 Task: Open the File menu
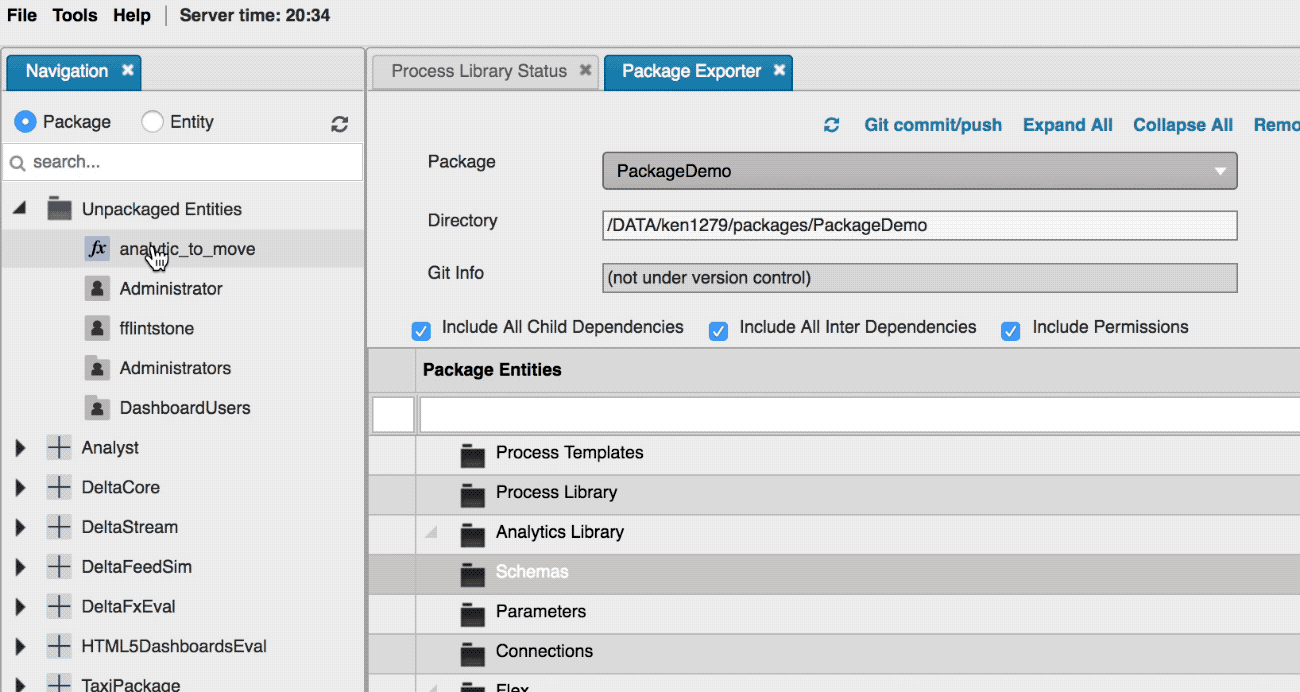(22, 15)
